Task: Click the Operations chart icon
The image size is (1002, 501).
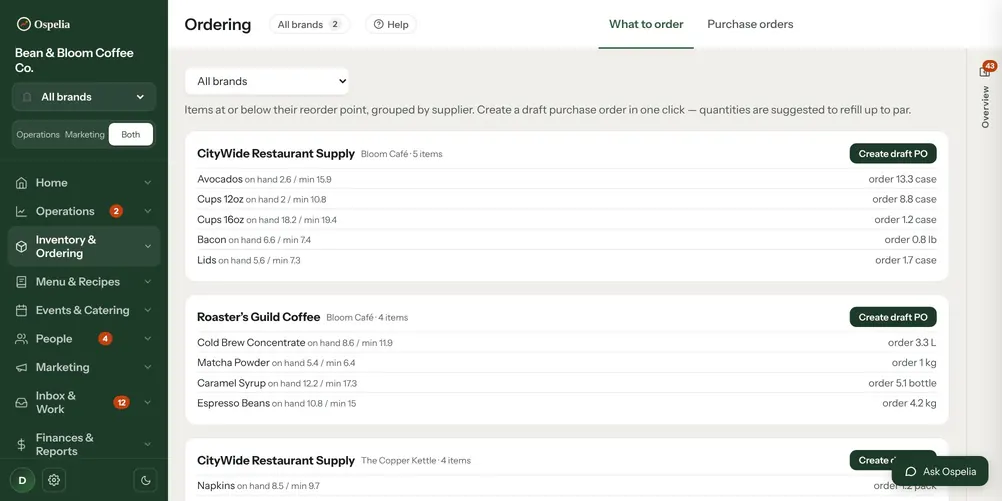Action: [21, 212]
